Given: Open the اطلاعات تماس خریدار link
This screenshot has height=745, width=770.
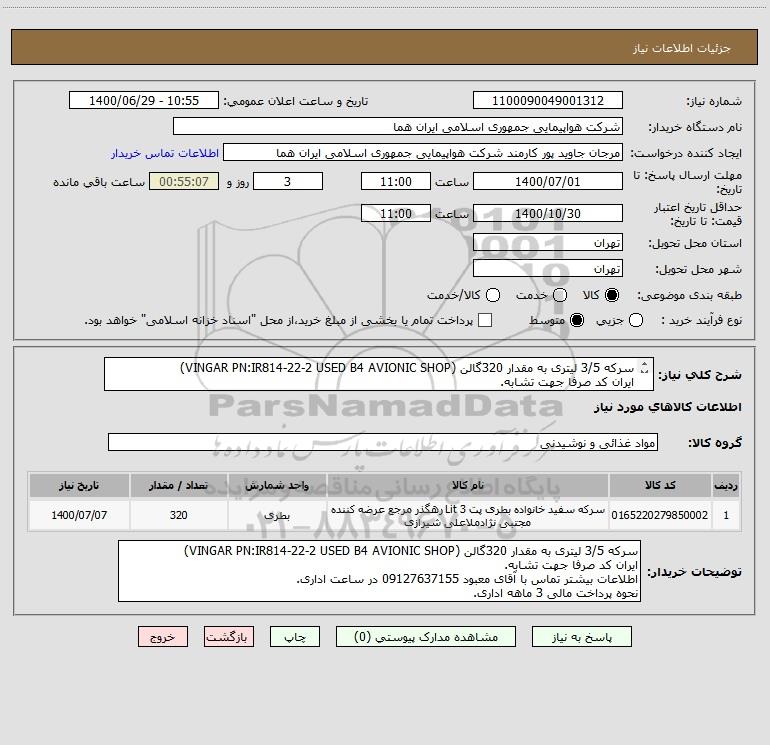Looking at the screenshot, I should point(165,153).
